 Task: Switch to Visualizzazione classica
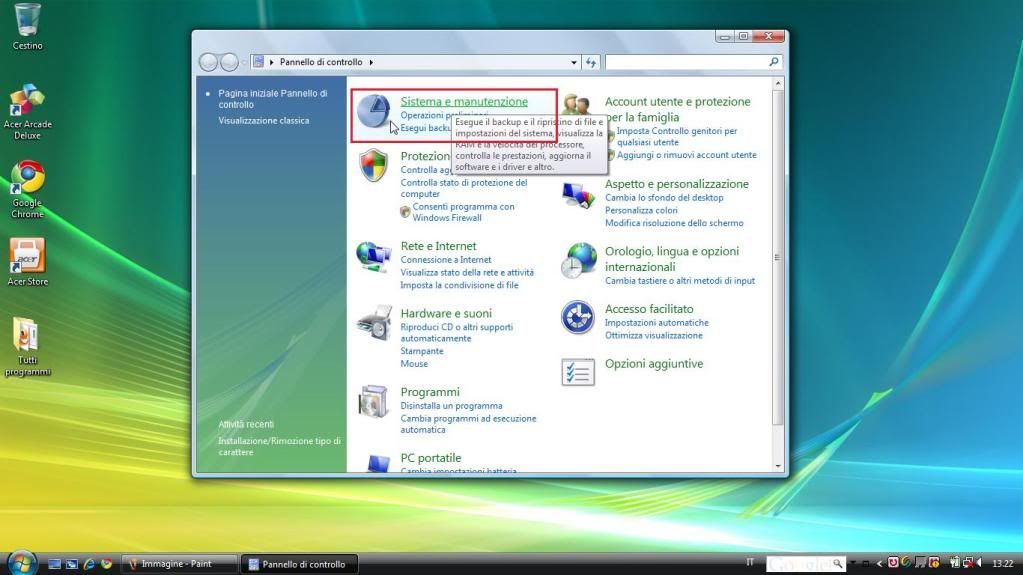[264, 121]
